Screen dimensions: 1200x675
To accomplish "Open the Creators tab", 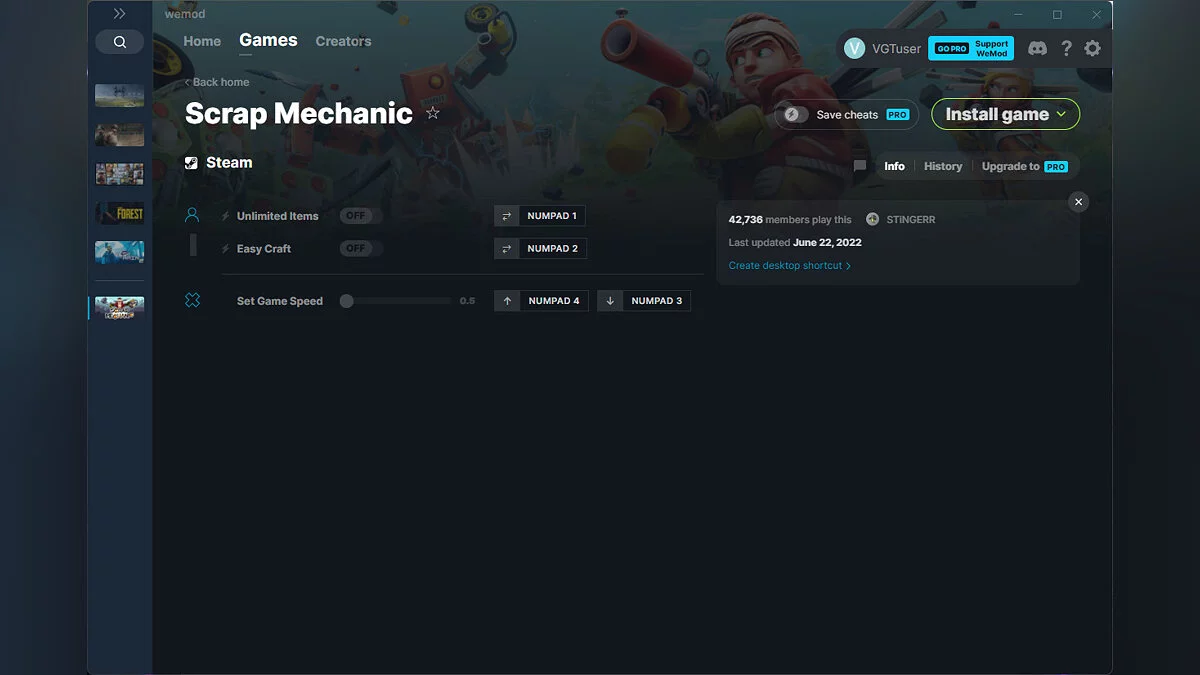I will point(343,41).
